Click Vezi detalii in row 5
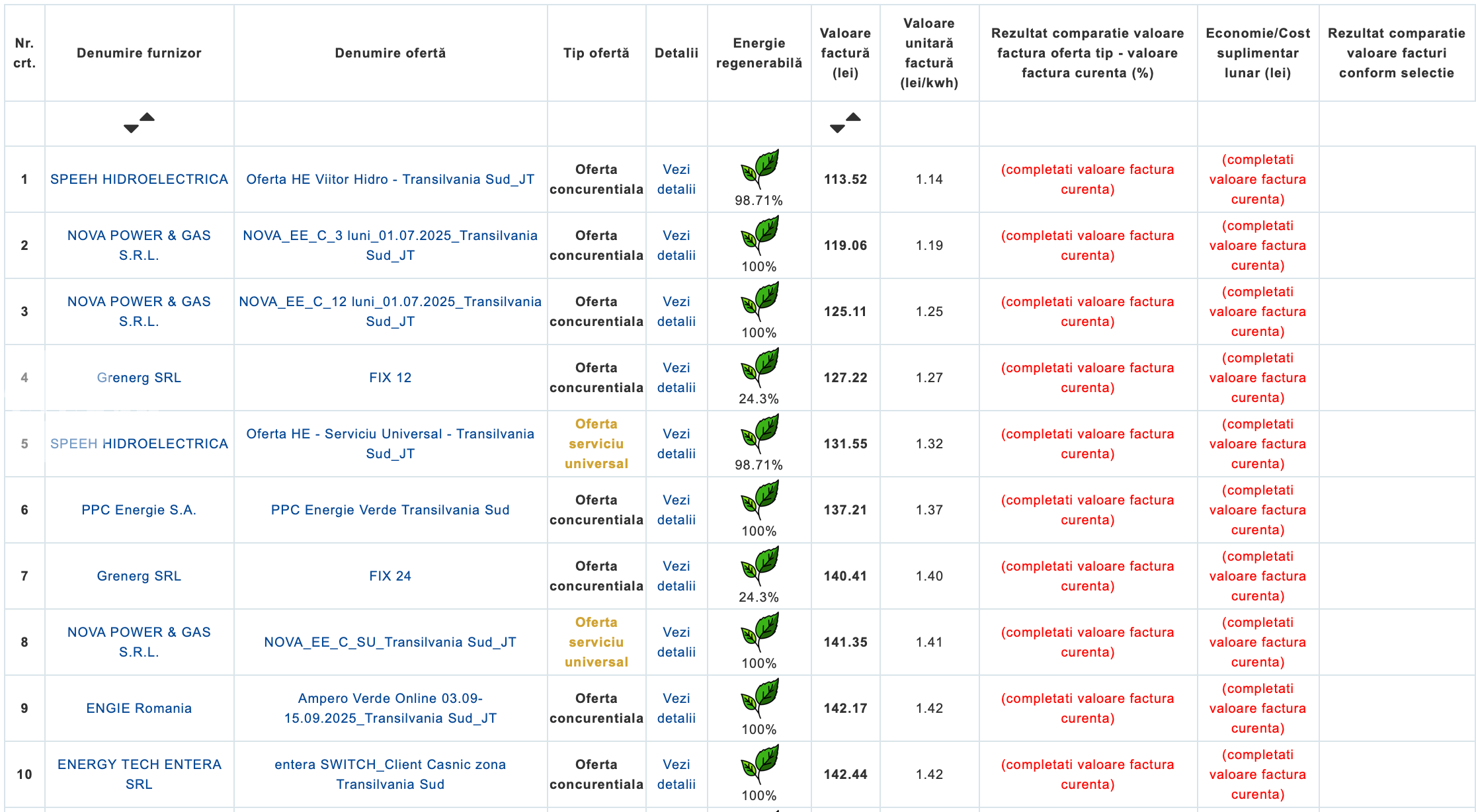The width and height of the screenshot is (1476, 812). [x=676, y=444]
